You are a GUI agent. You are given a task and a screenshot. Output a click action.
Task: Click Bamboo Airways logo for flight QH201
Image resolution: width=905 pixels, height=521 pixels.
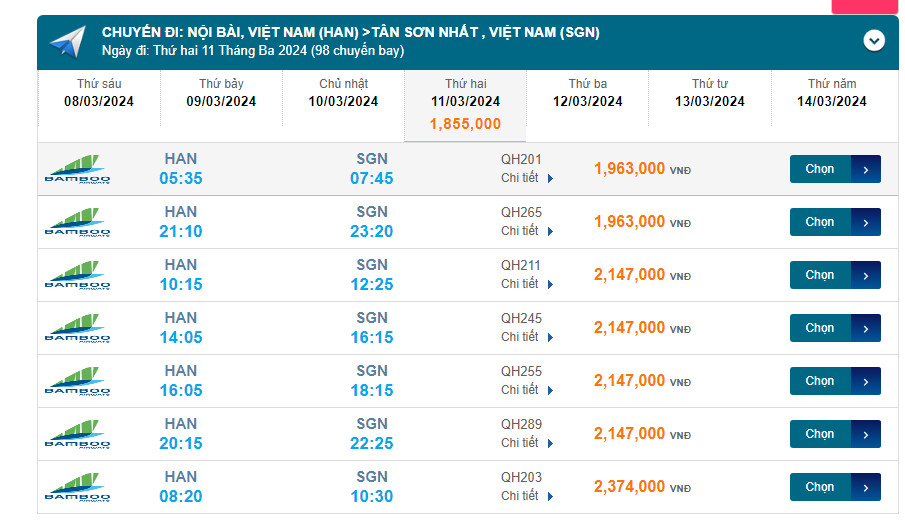tap(78, 169)
